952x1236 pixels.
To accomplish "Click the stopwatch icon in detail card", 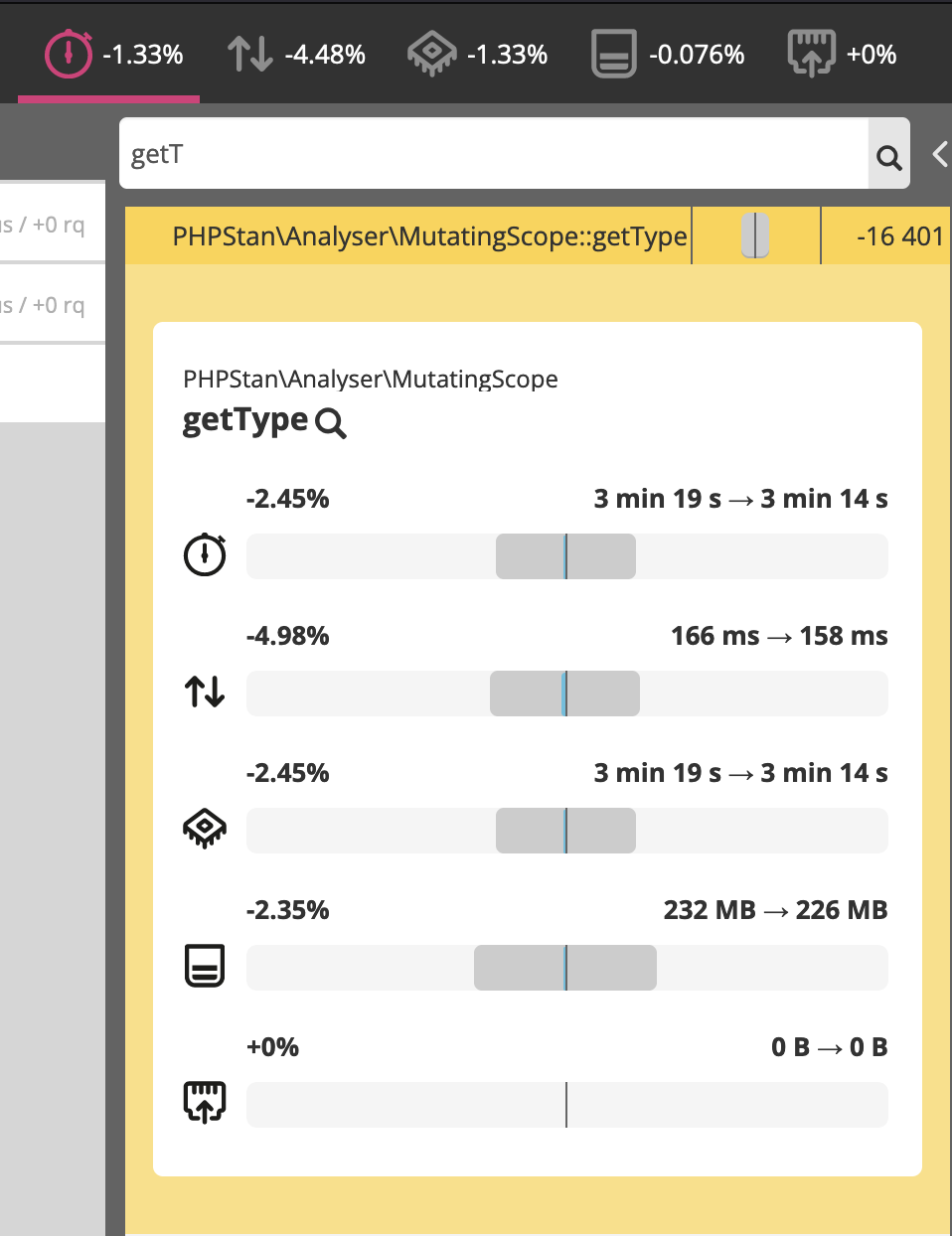I will (x=205, y=554).
